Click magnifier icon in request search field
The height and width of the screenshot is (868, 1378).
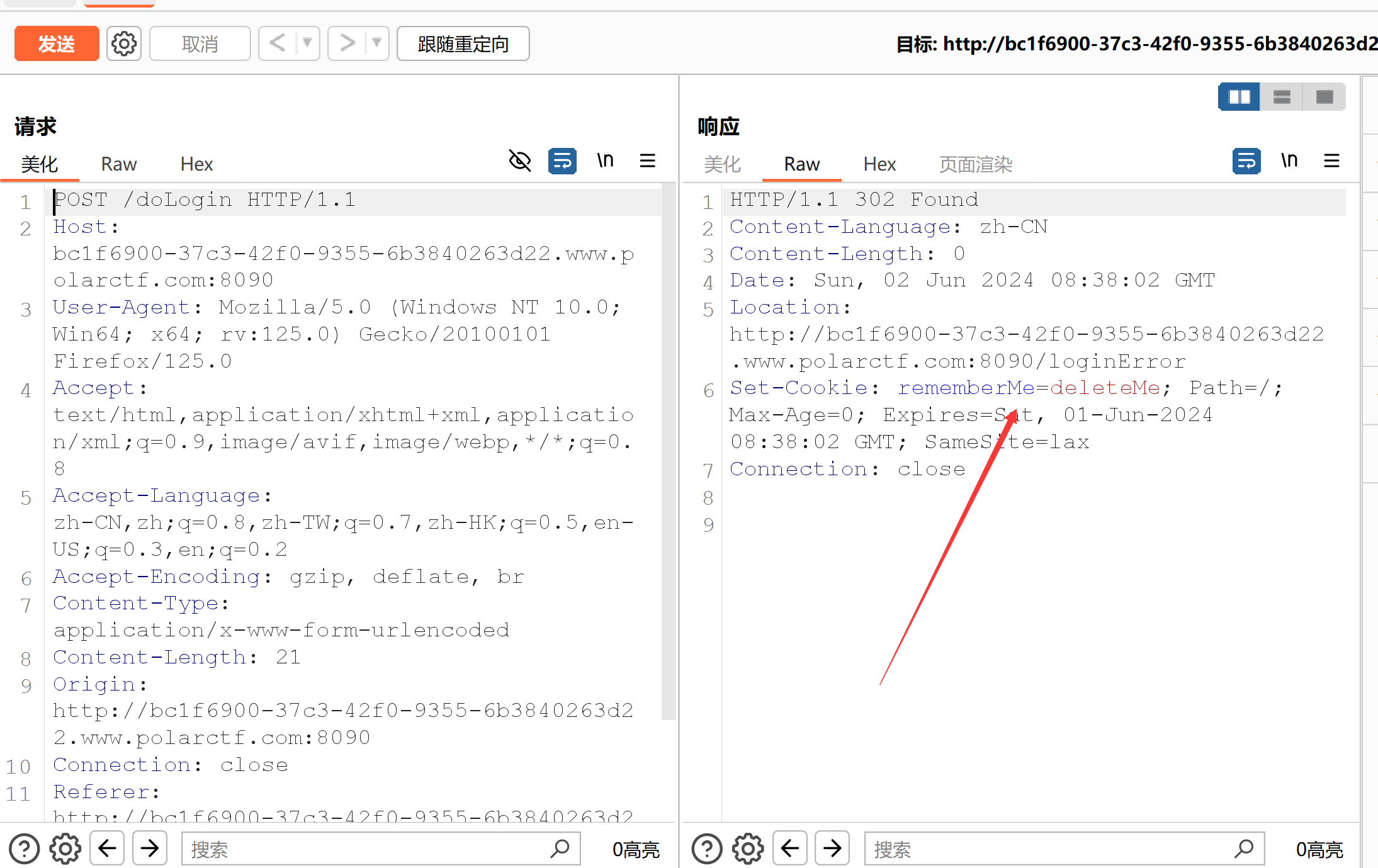point(560,848)
